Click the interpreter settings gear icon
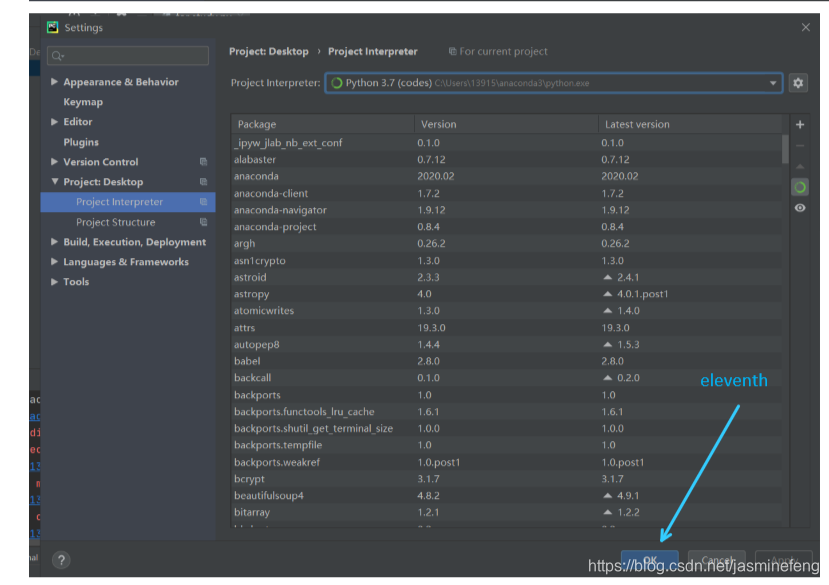 coord(798,83)
